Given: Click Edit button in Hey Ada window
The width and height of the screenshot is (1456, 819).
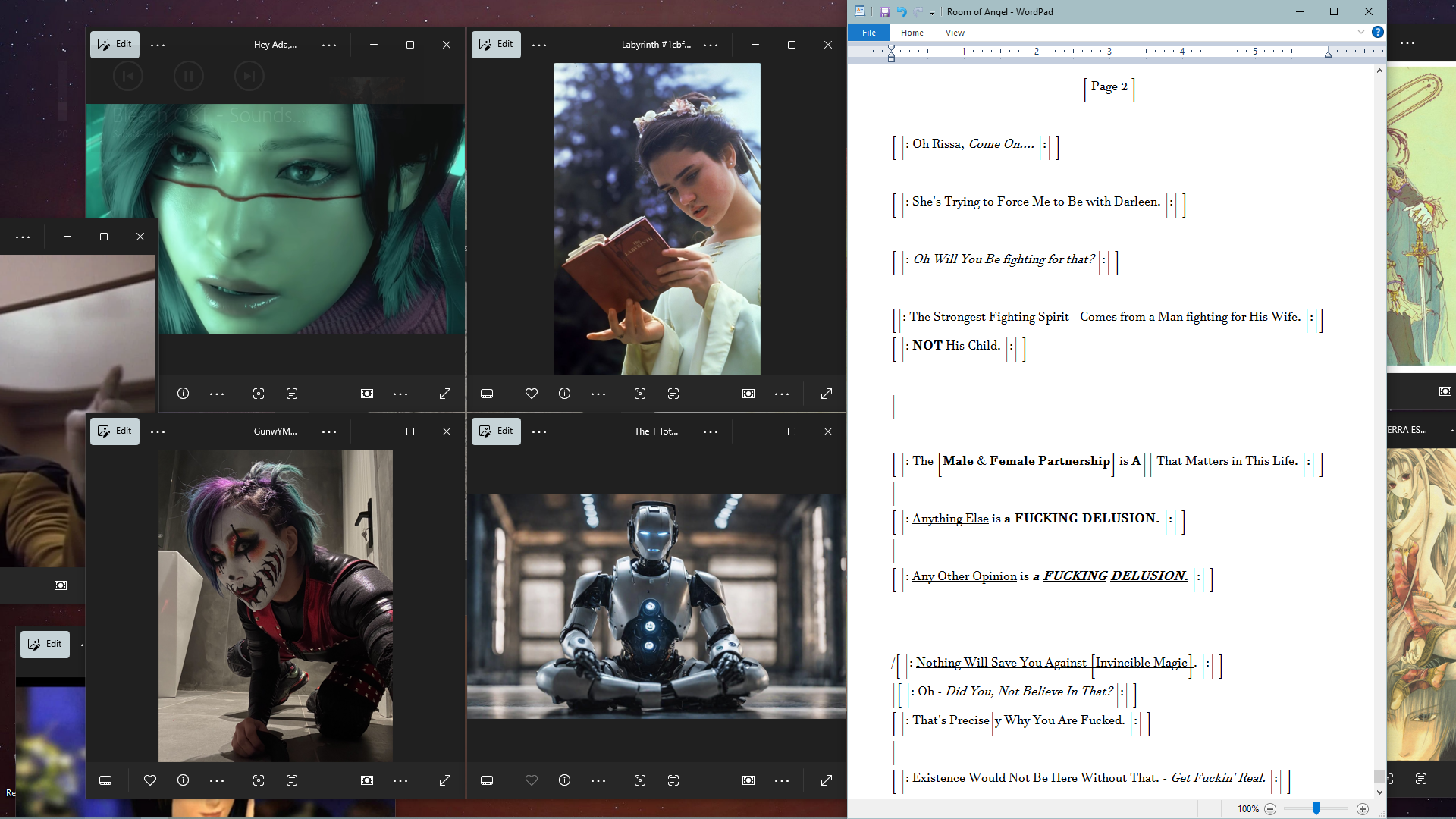Looking at the screenshot, I should point(115,45).
